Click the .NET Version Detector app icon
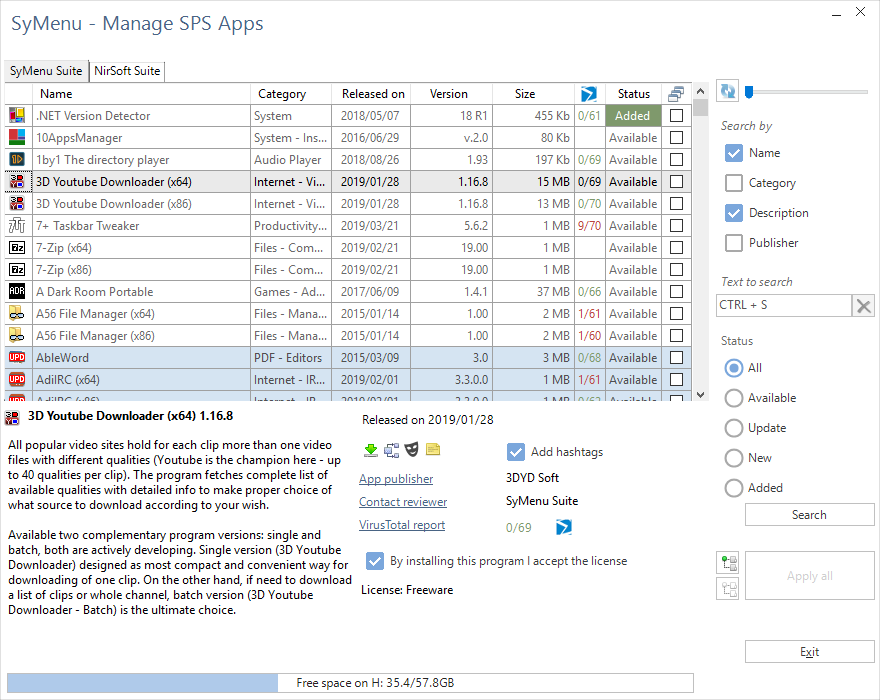Viewport: 880px width, 700px height. coord(17,116)
